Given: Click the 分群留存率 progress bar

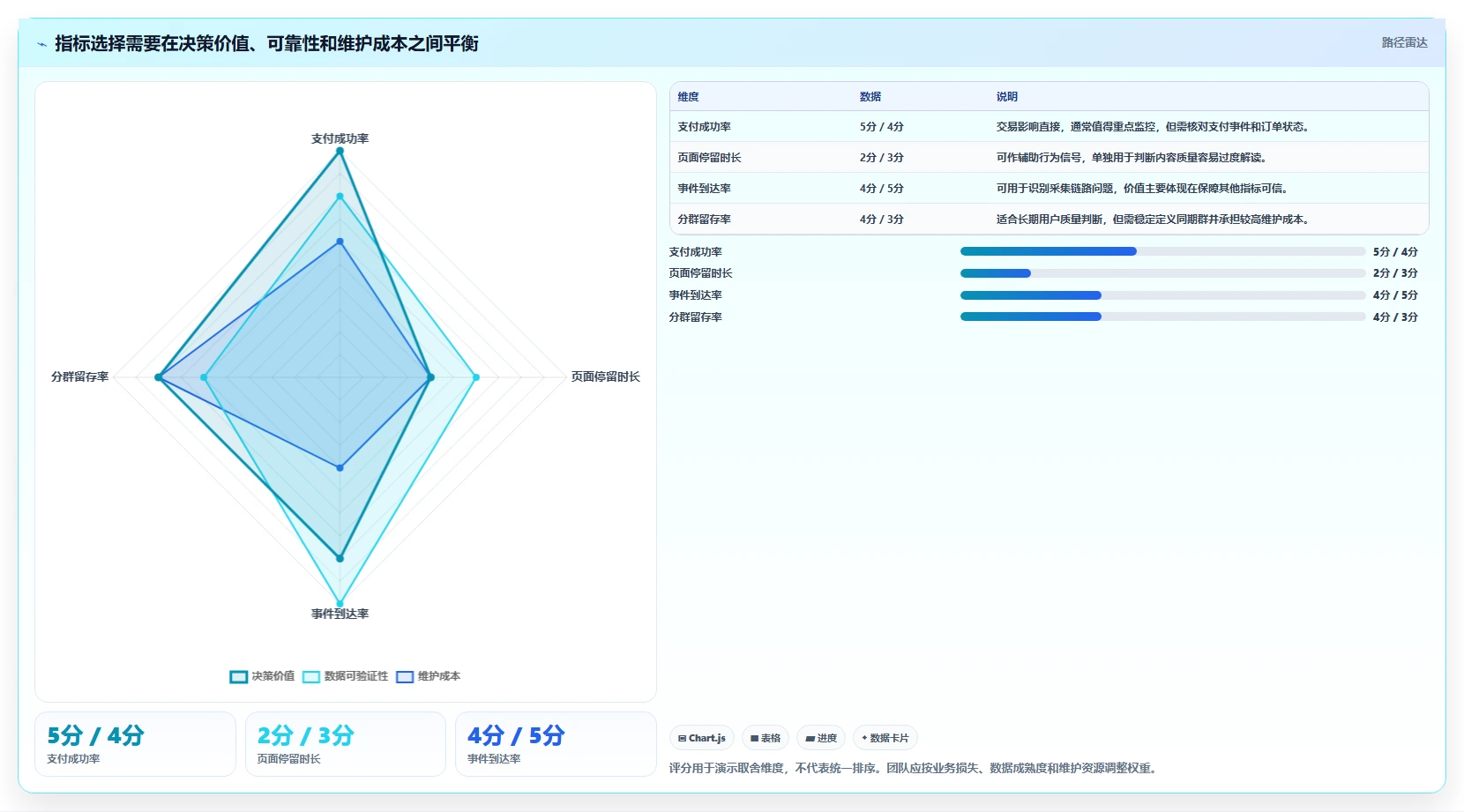Looking at the screenshot, I should click(x=1162, y=317).
